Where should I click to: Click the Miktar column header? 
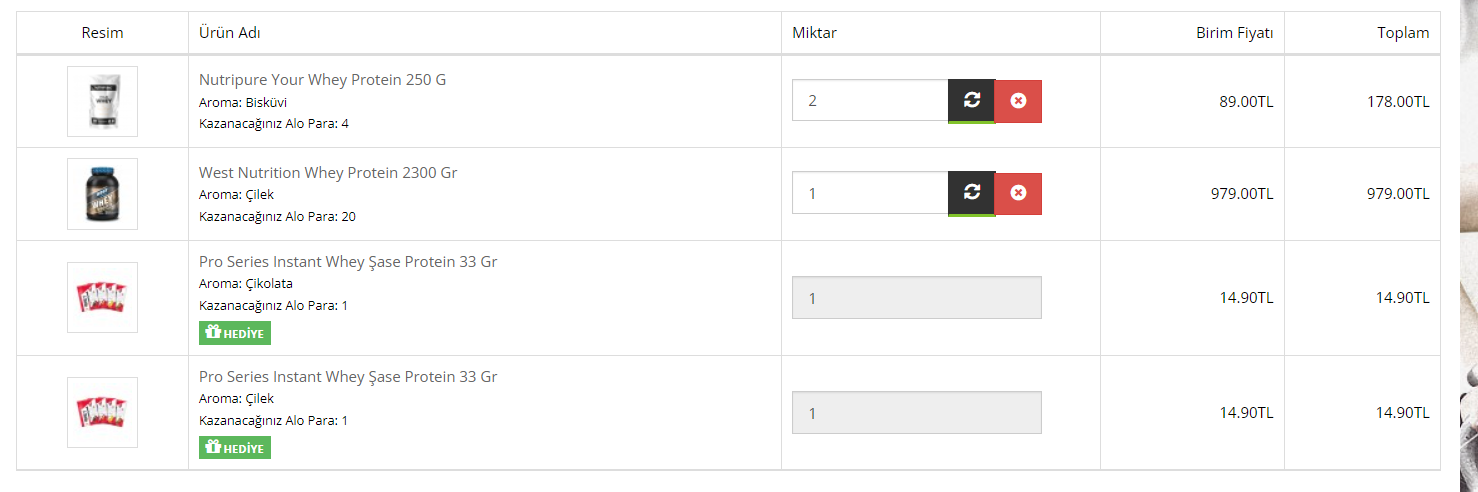click(x=814, y=33)
